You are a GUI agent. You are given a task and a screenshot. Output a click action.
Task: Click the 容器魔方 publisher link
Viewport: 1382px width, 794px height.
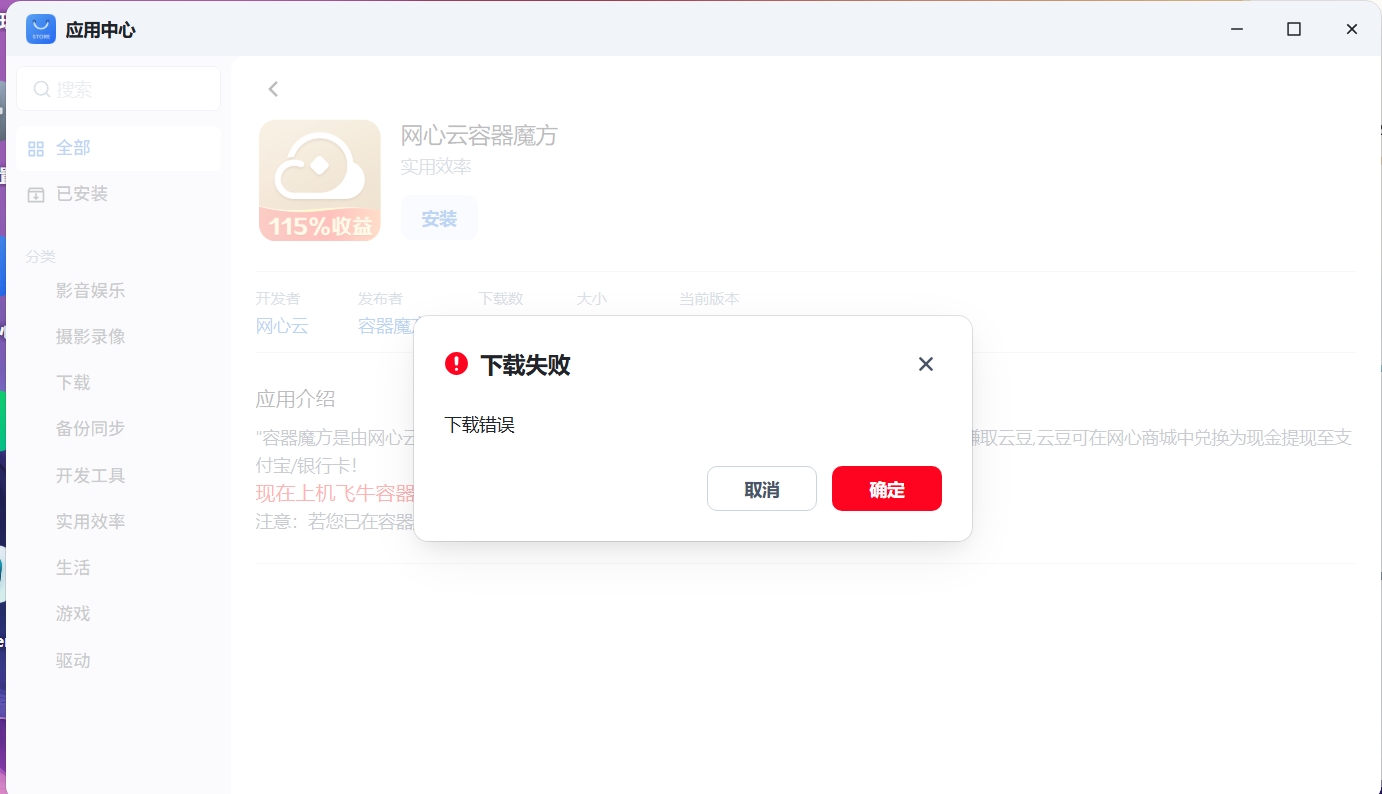coord(386,326)
